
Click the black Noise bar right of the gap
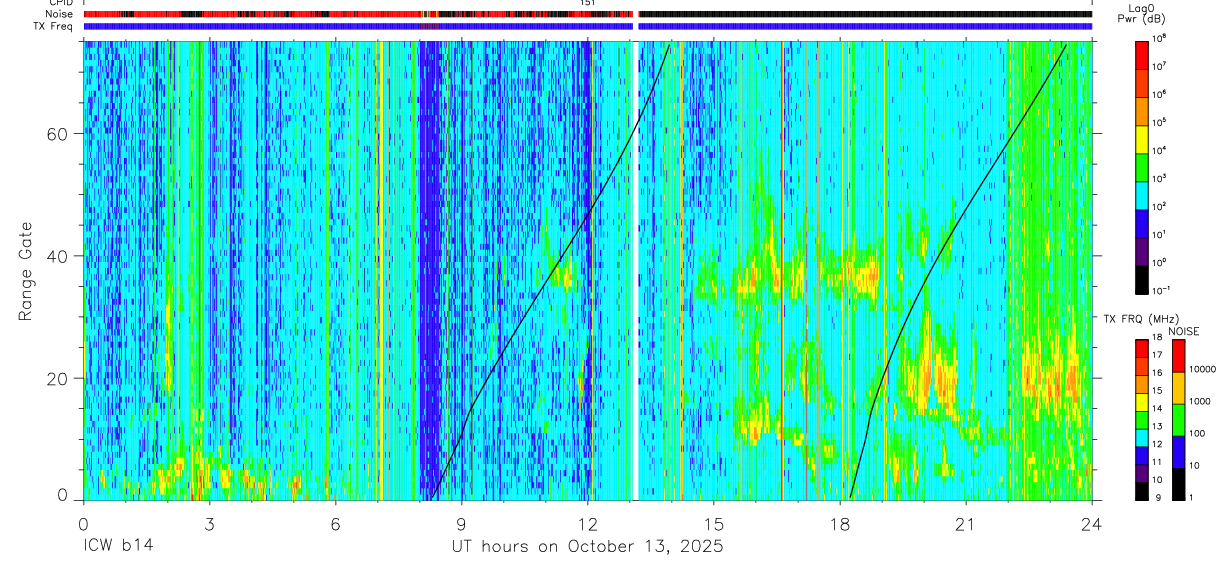coord(865,14)
